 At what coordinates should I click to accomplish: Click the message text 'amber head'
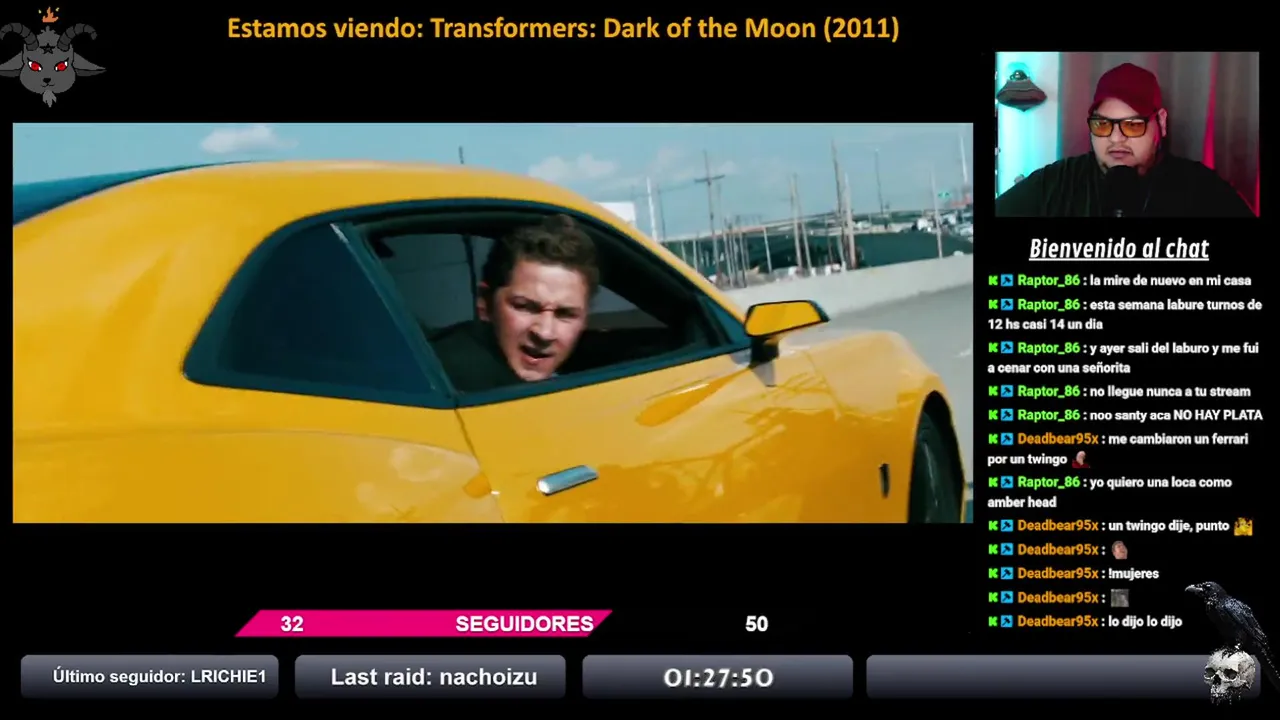1022,503
